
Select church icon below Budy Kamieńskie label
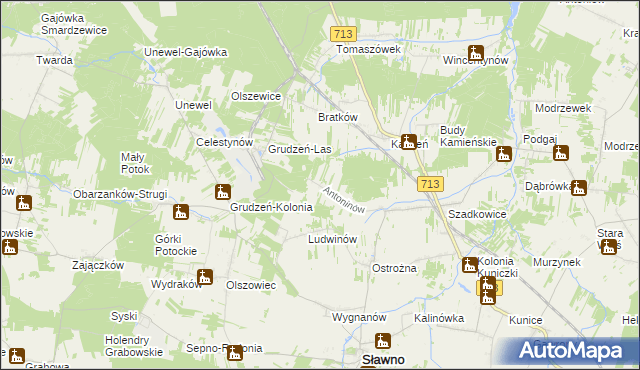pos(504,154)
